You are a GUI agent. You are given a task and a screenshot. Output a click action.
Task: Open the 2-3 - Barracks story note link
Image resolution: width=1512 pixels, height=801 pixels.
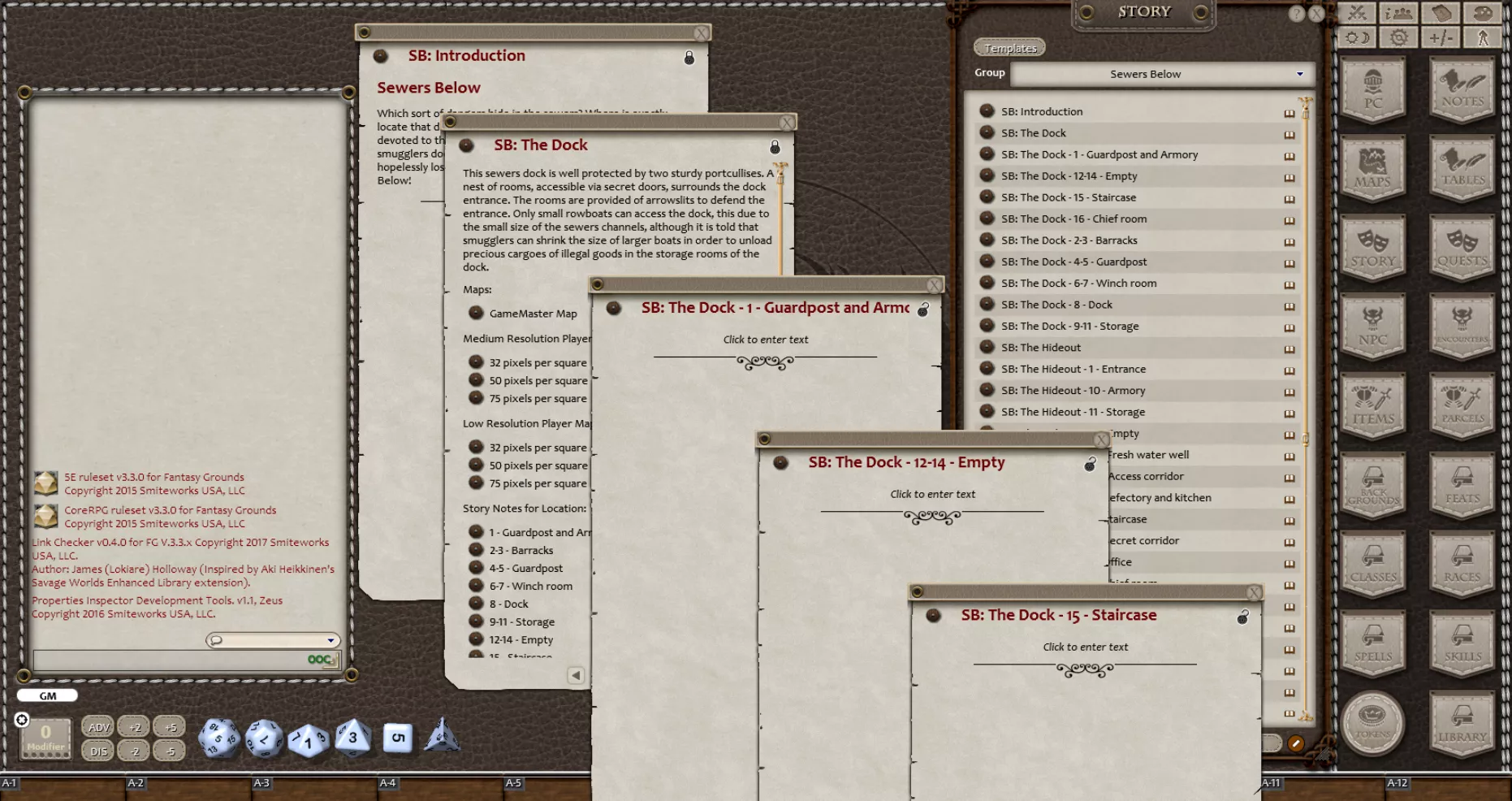[521, 550]
